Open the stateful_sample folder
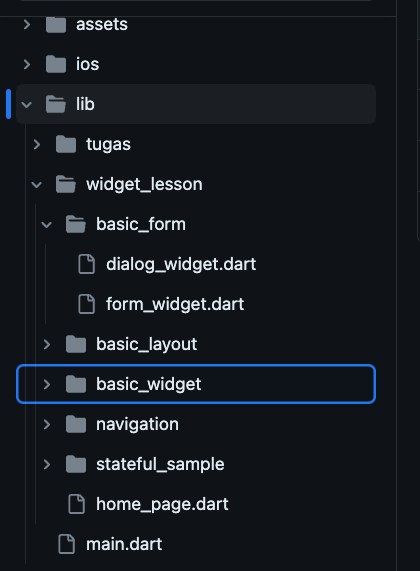 pyautogui.click(x=160, y=465)
